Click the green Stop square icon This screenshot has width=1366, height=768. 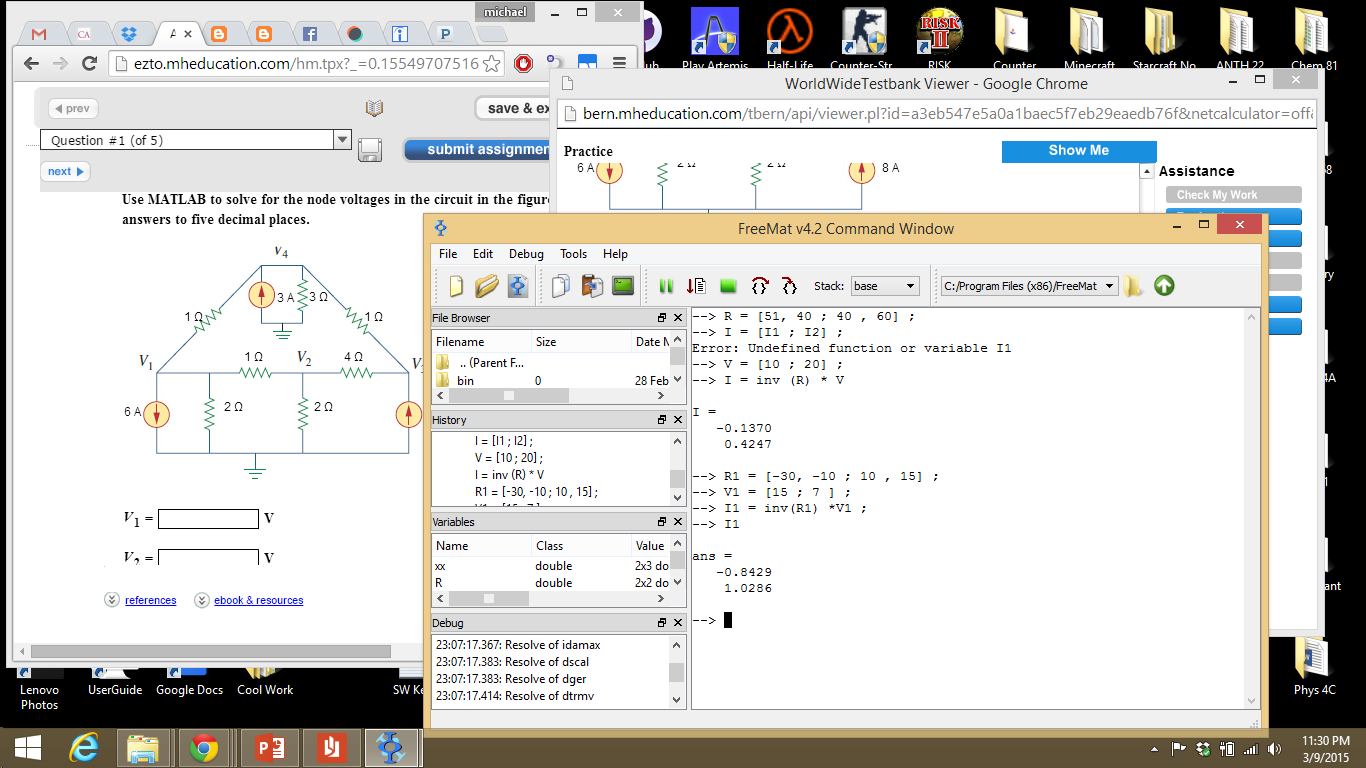[728, 286]
